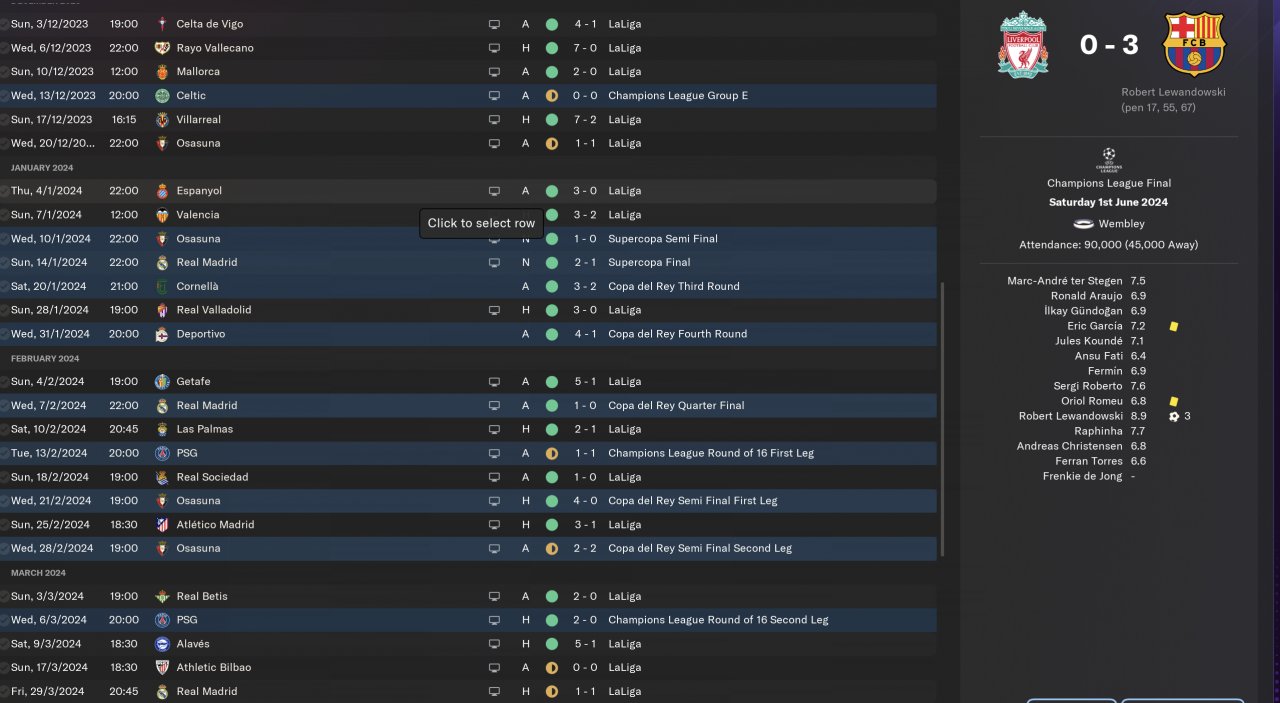Click the TV icon on the Celta de Vigo row
The image size is (1280, 703).
pyautogui.click(x=493, y=24)
